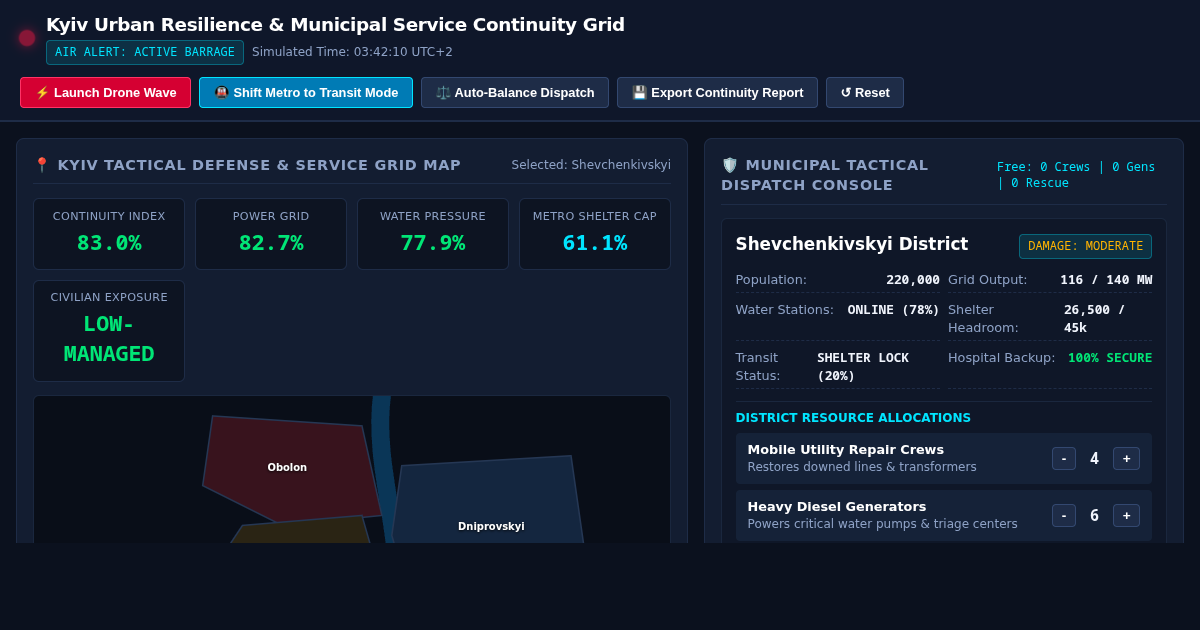Viewport: 1200px width, 630px height.
Task: Increase Mobile Utility Repair Crews
Action: (x=1126, y=458)
